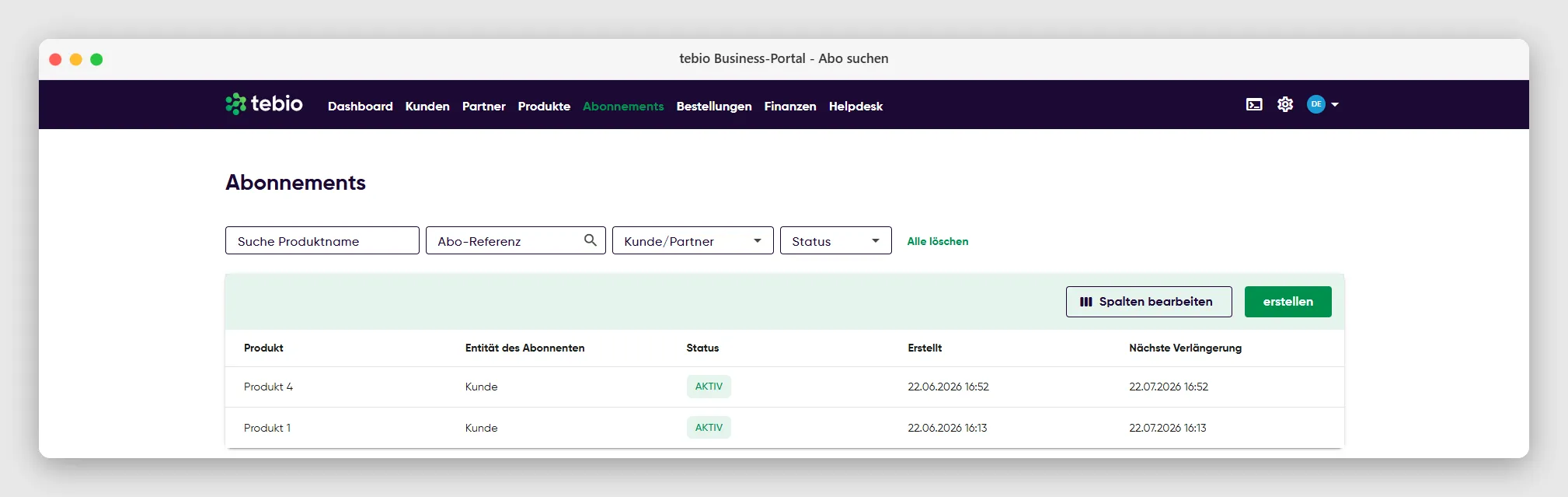Click the Status column header
Screen dimensions: 1568x497
(702, 348)
